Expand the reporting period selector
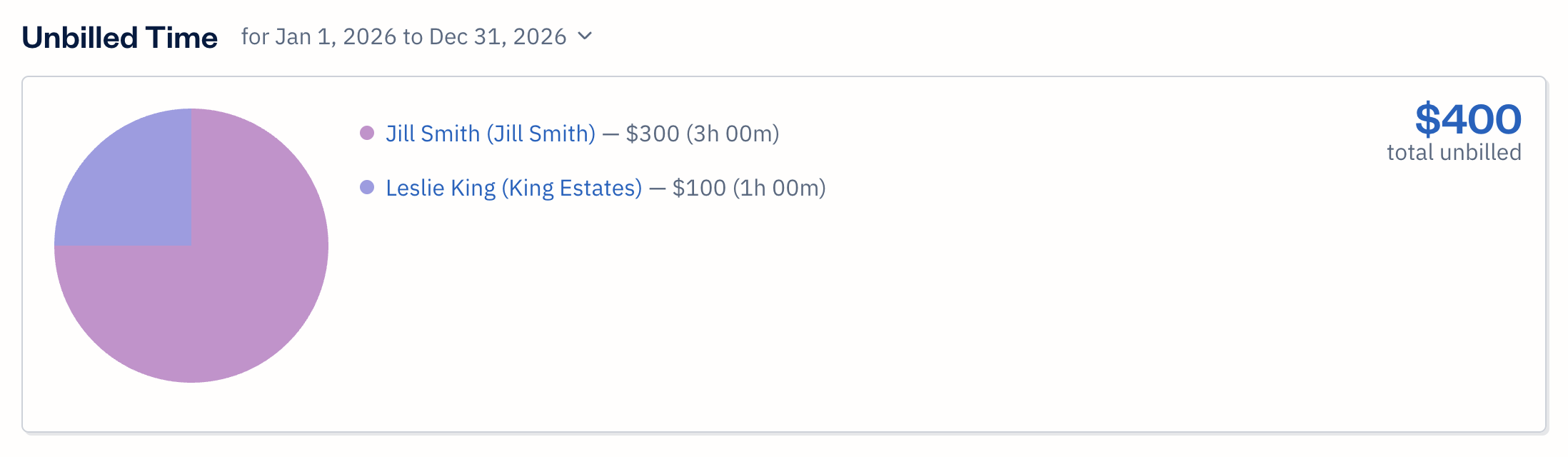This screenshot has width=1568, height=457. click(586, 36)
